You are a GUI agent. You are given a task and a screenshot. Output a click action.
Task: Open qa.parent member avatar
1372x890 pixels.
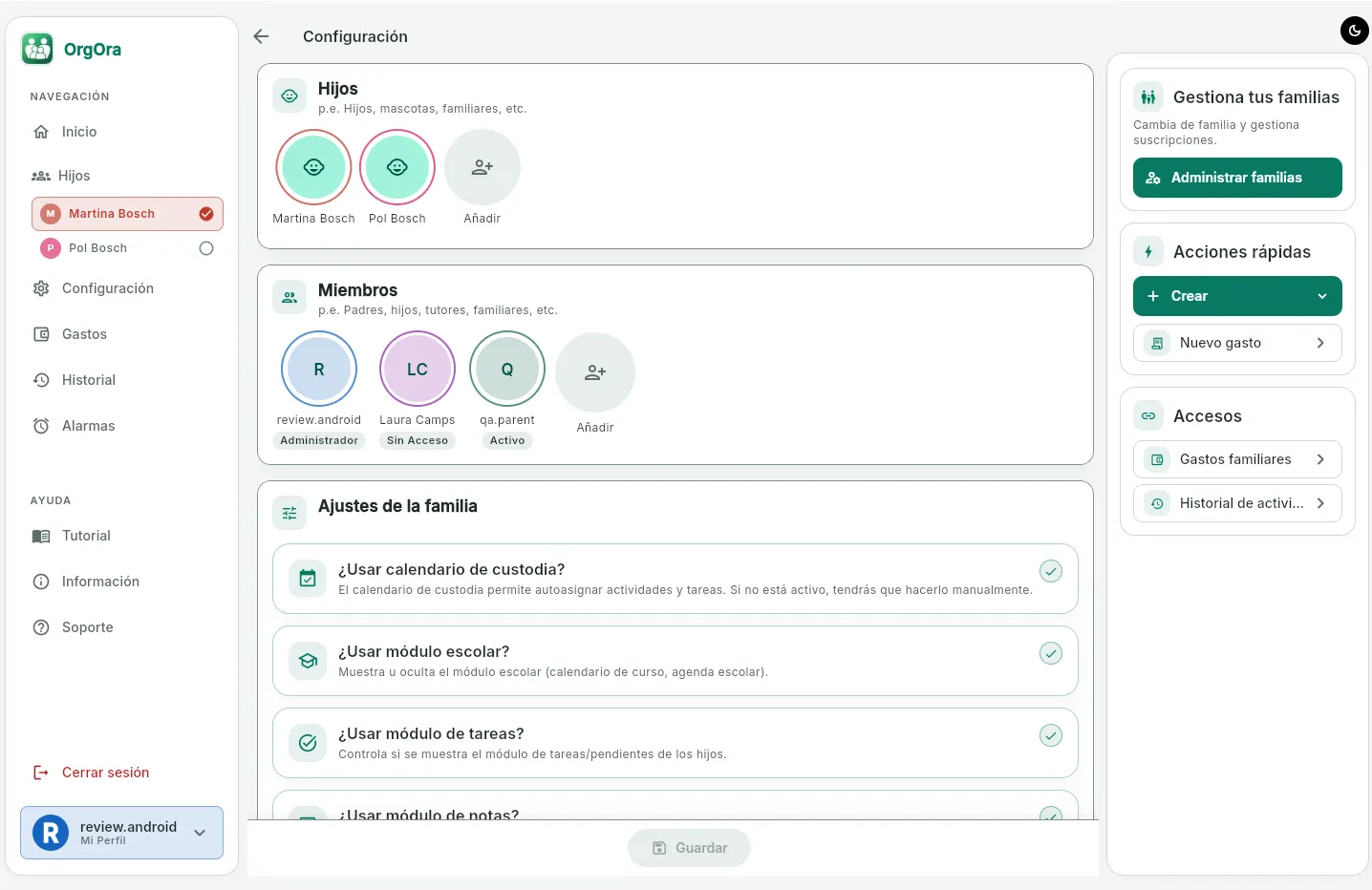(x=507, y=370)
